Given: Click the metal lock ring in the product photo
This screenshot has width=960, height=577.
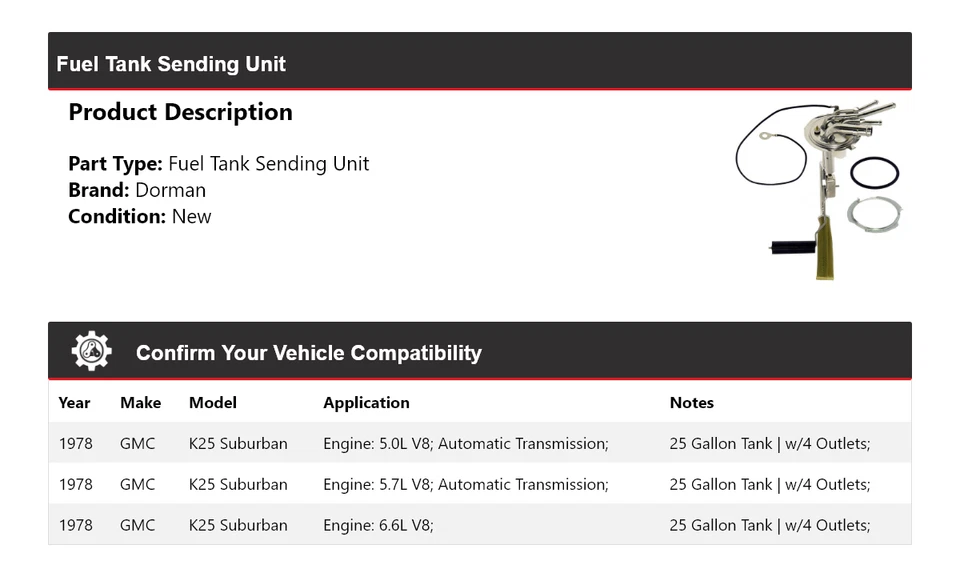Looking at the screenshot, I should click(874, 213).
